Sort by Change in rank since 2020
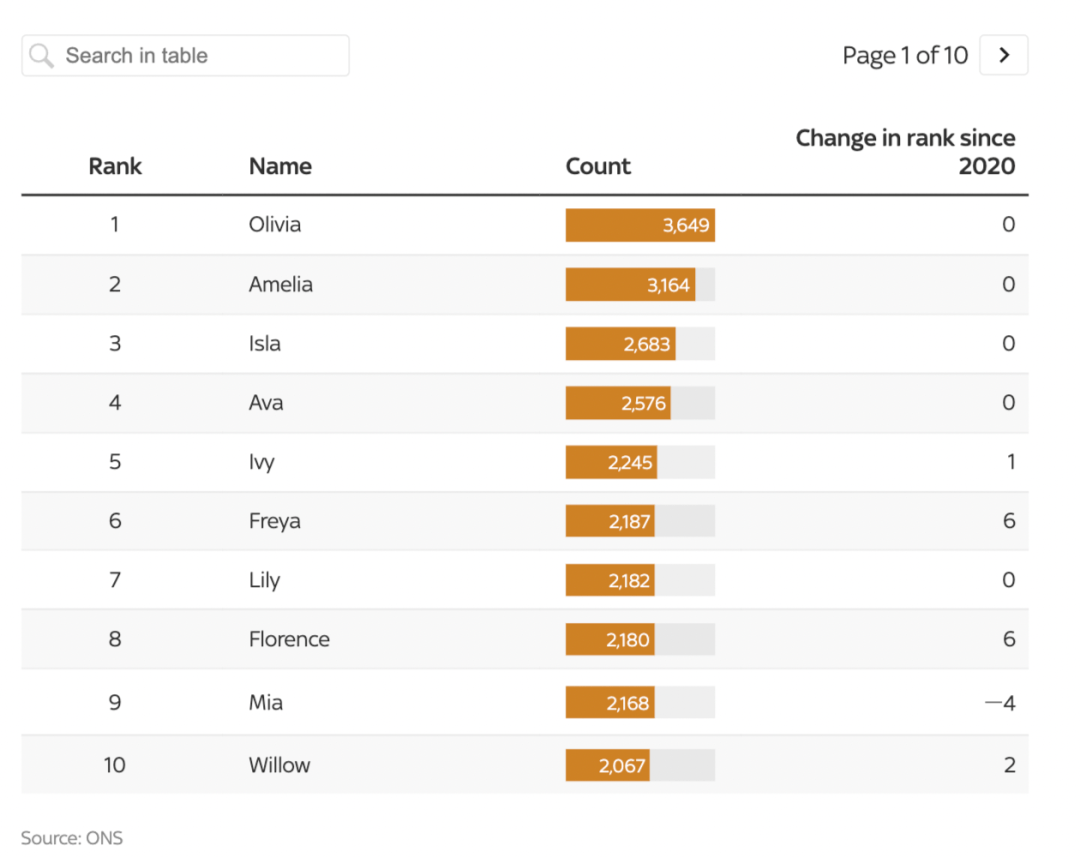Image resolution: width=1080 pixels, height=857 pixels. [x=905, y=152]
